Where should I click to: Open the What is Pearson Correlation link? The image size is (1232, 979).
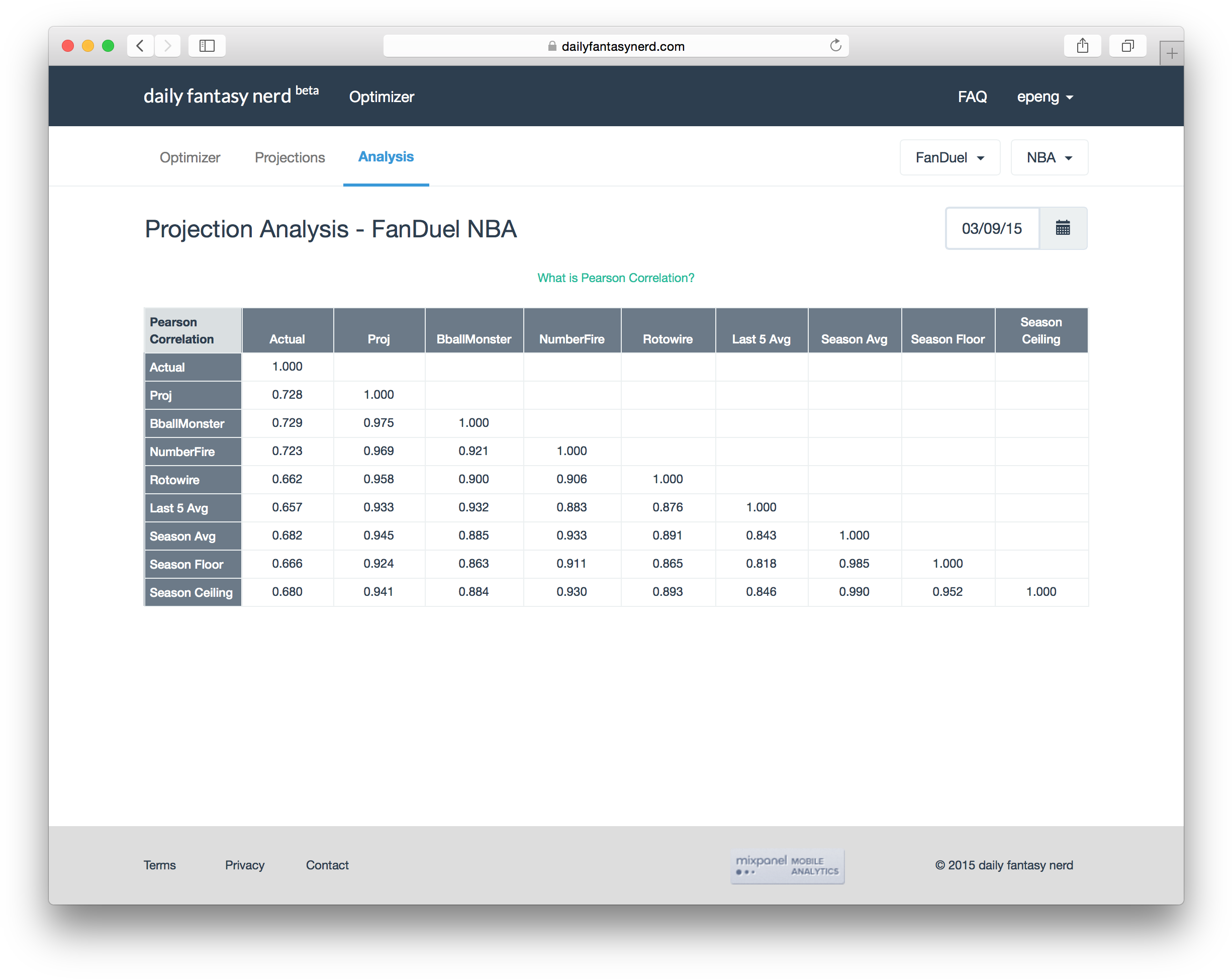pos(615,278)
